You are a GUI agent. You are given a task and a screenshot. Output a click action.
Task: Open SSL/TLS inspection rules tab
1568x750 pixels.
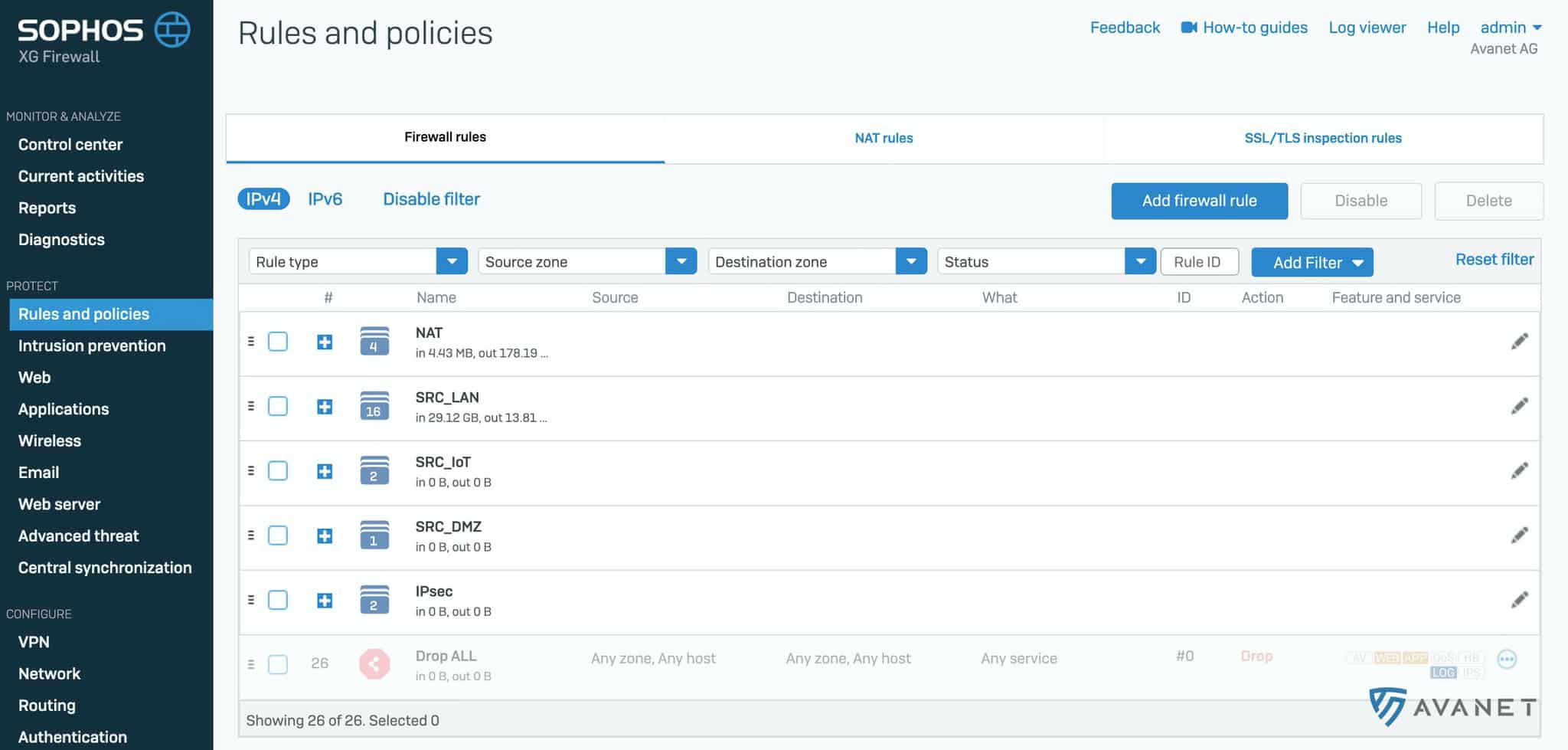tap(1322, 138)
